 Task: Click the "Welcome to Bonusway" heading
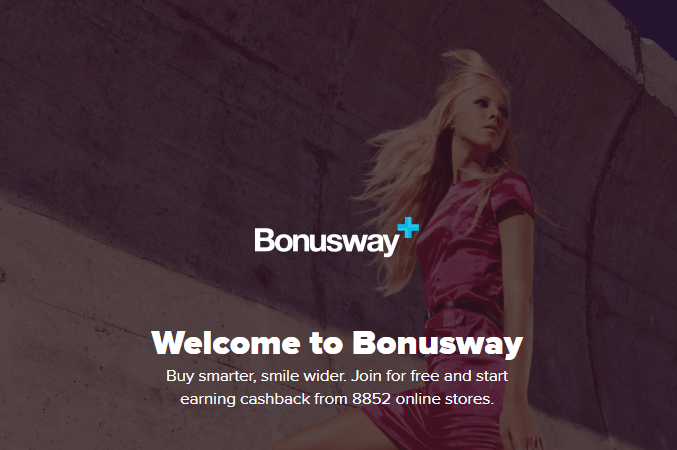click(337, 343)
